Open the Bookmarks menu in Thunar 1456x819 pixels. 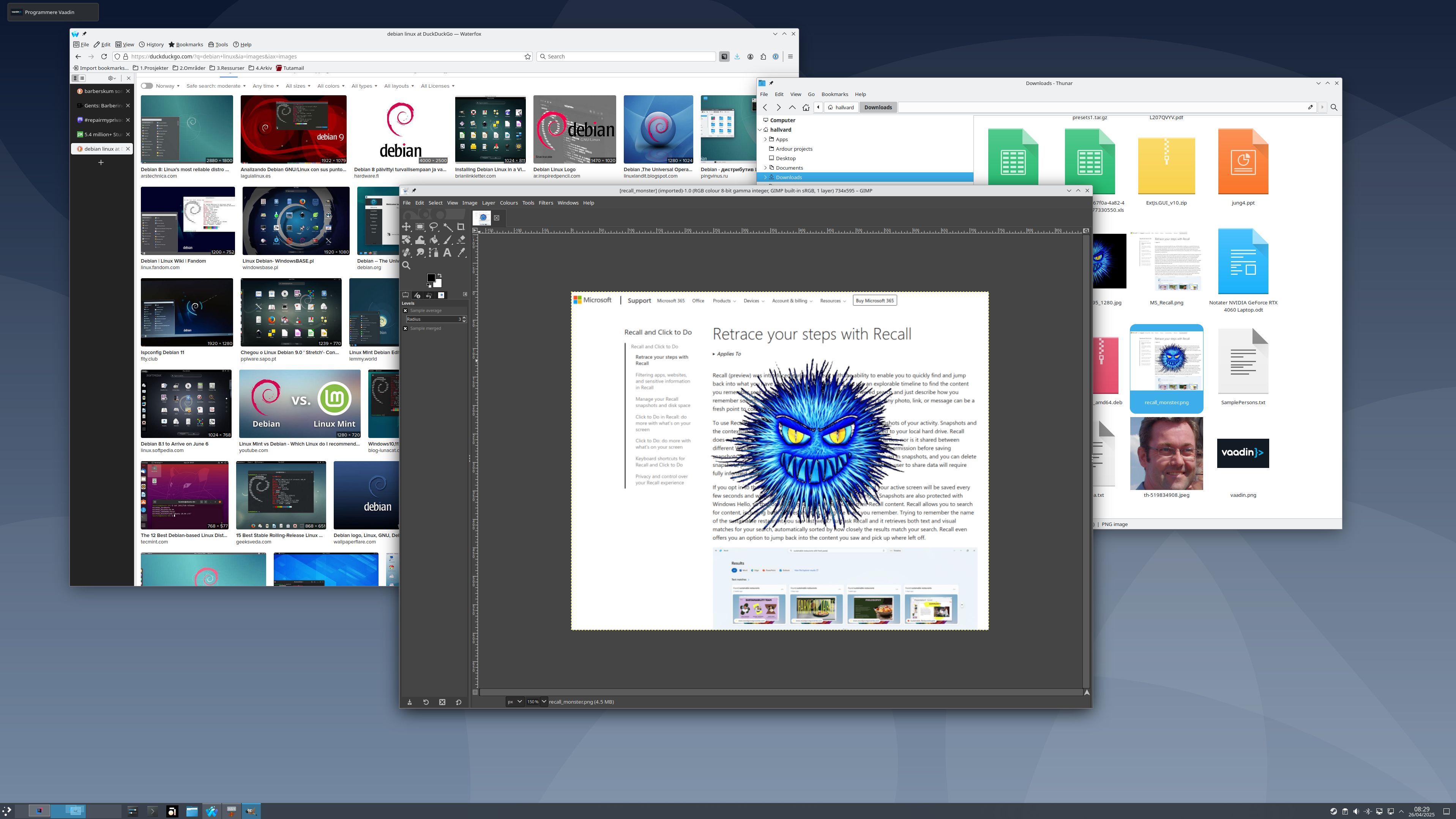834,94
